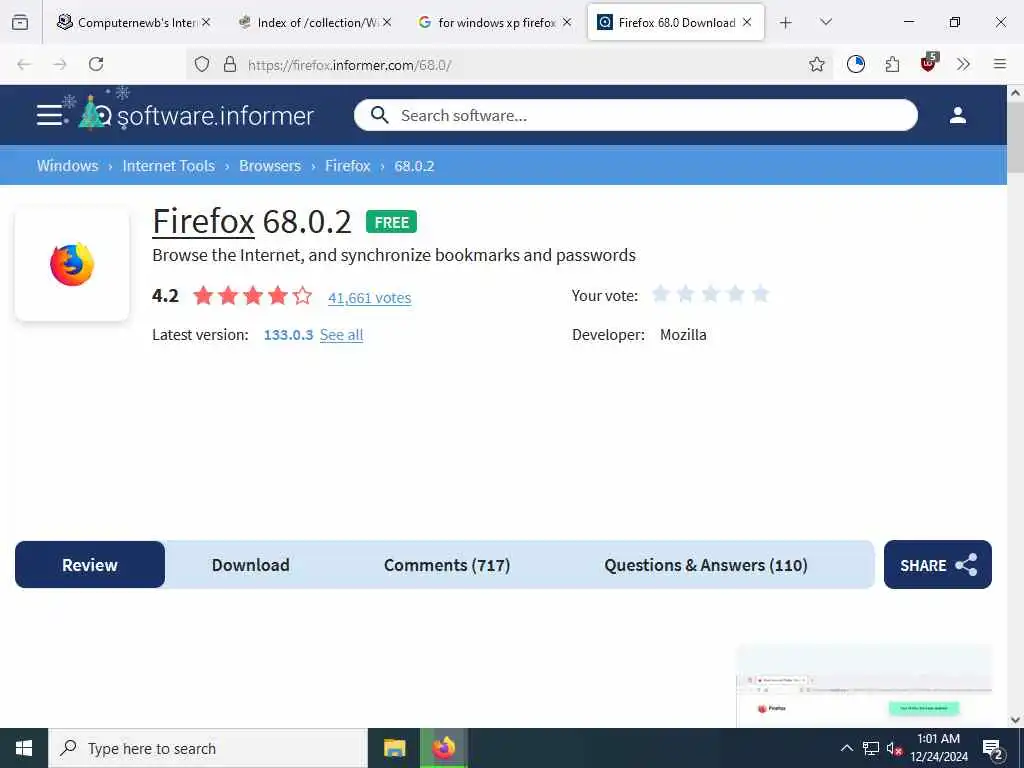Viewport: 1024px width, 768px height.
Task: Open the blue circular toolbar extension icon
Action: [x=856, y=64]
